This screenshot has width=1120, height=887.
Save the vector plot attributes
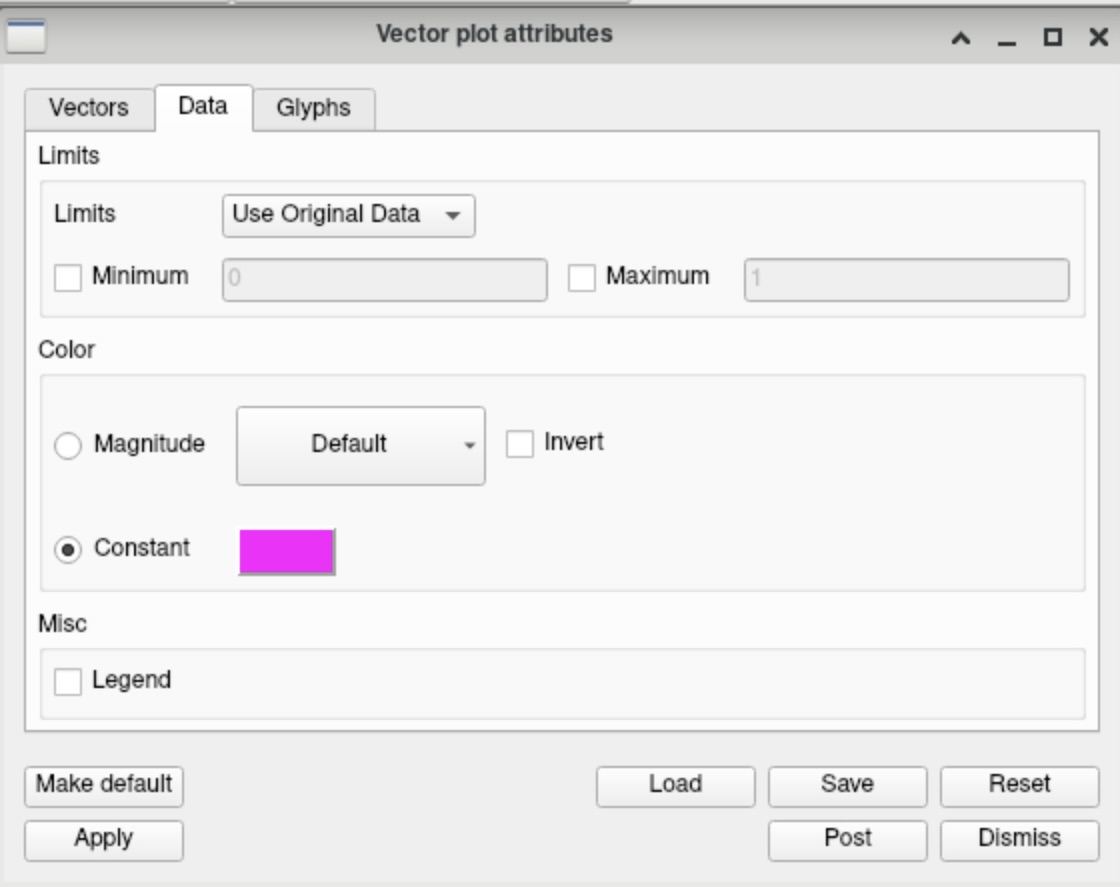[x=846, y=787]
